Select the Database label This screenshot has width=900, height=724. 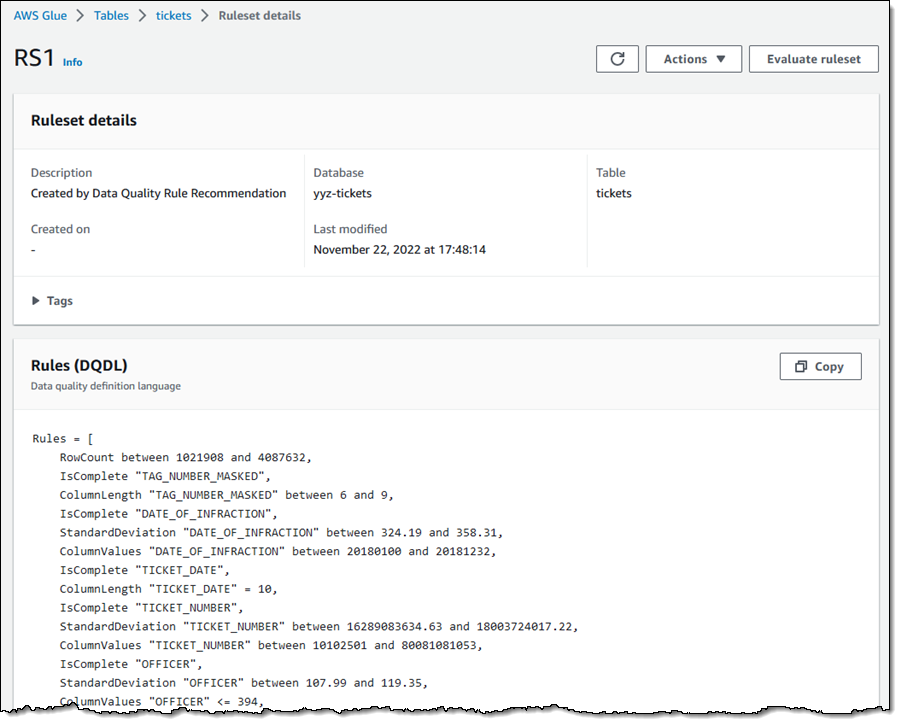click(339, 173)
